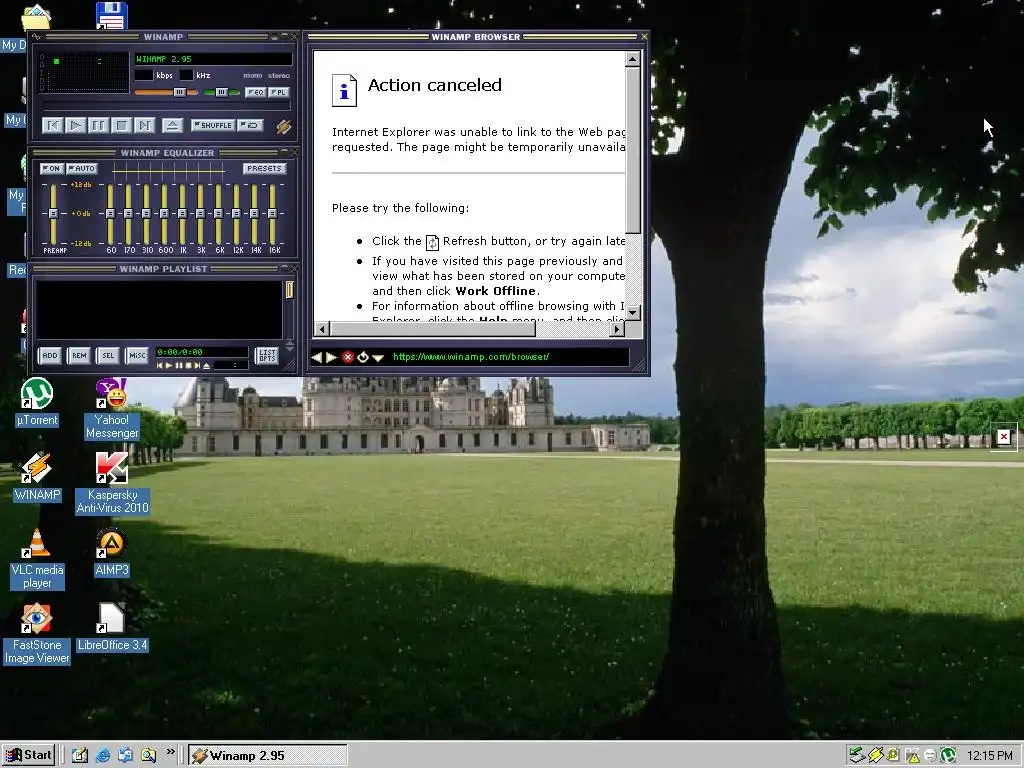Click the 60 Hz equalizer band slider
Viewport: 1024px width, 768px height.
[x=110, y=214]
